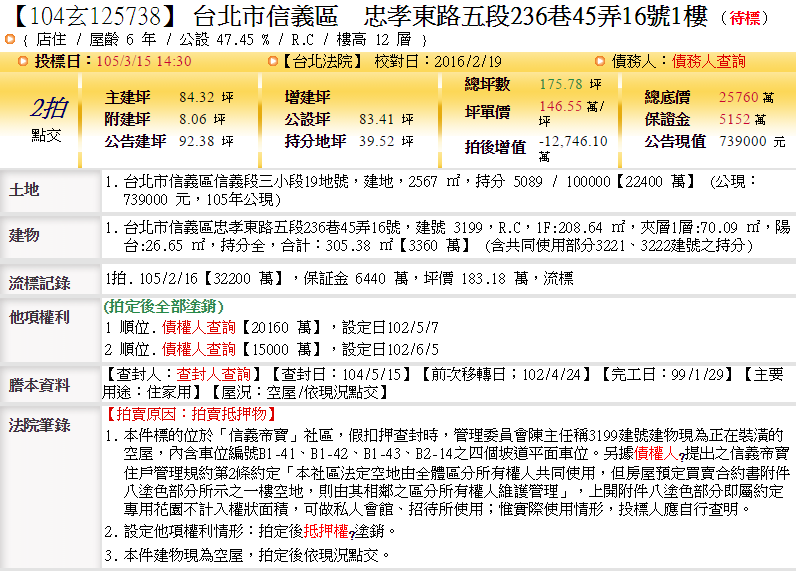Click the 設定日102/5/7 text
The image size is (796, 571).
pos(390,327)
